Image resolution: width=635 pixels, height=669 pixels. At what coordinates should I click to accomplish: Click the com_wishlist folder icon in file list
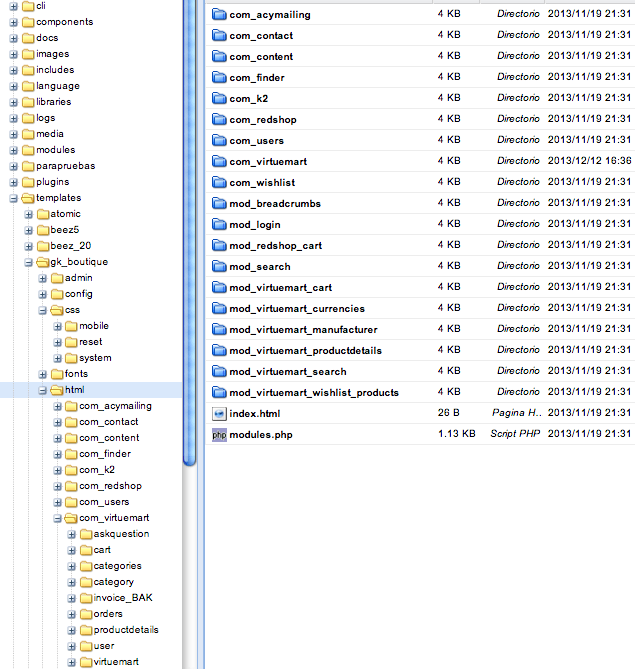(219, 183)
